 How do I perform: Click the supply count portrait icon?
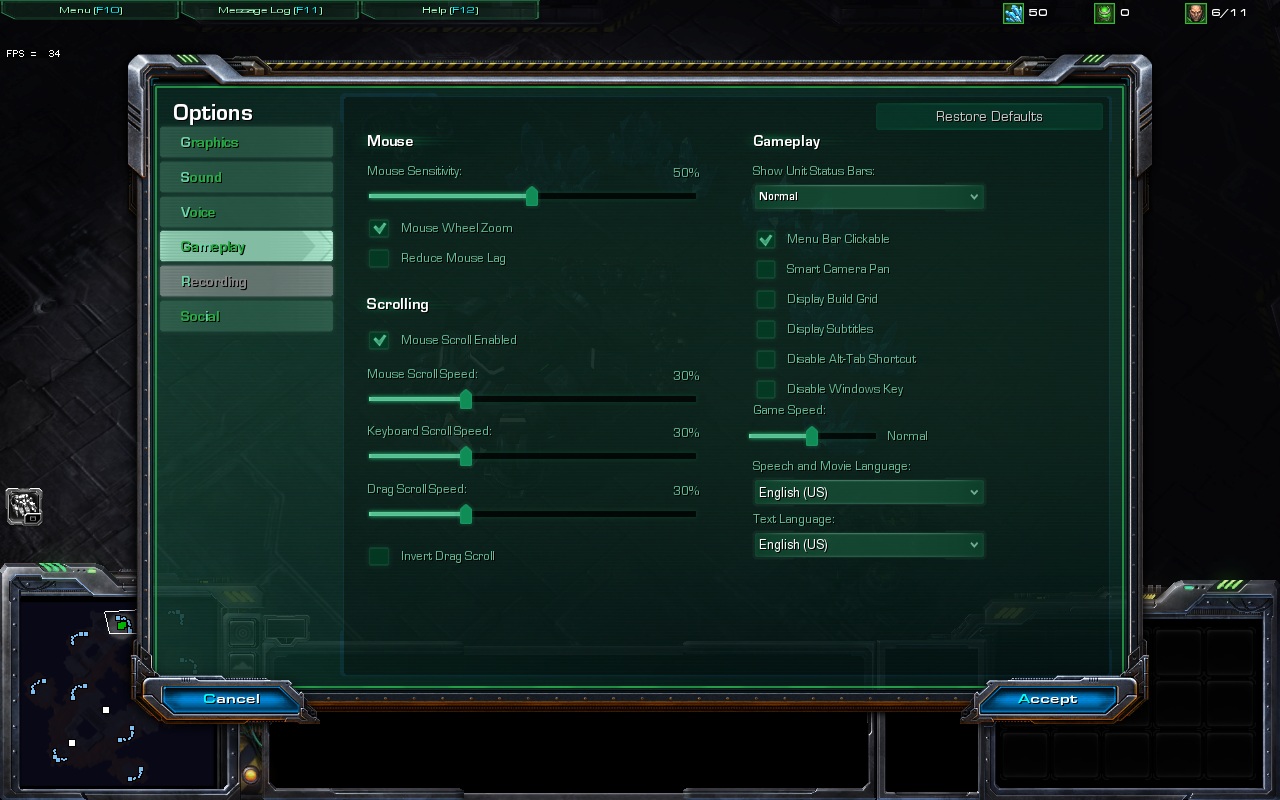(x=1195, y=13)
